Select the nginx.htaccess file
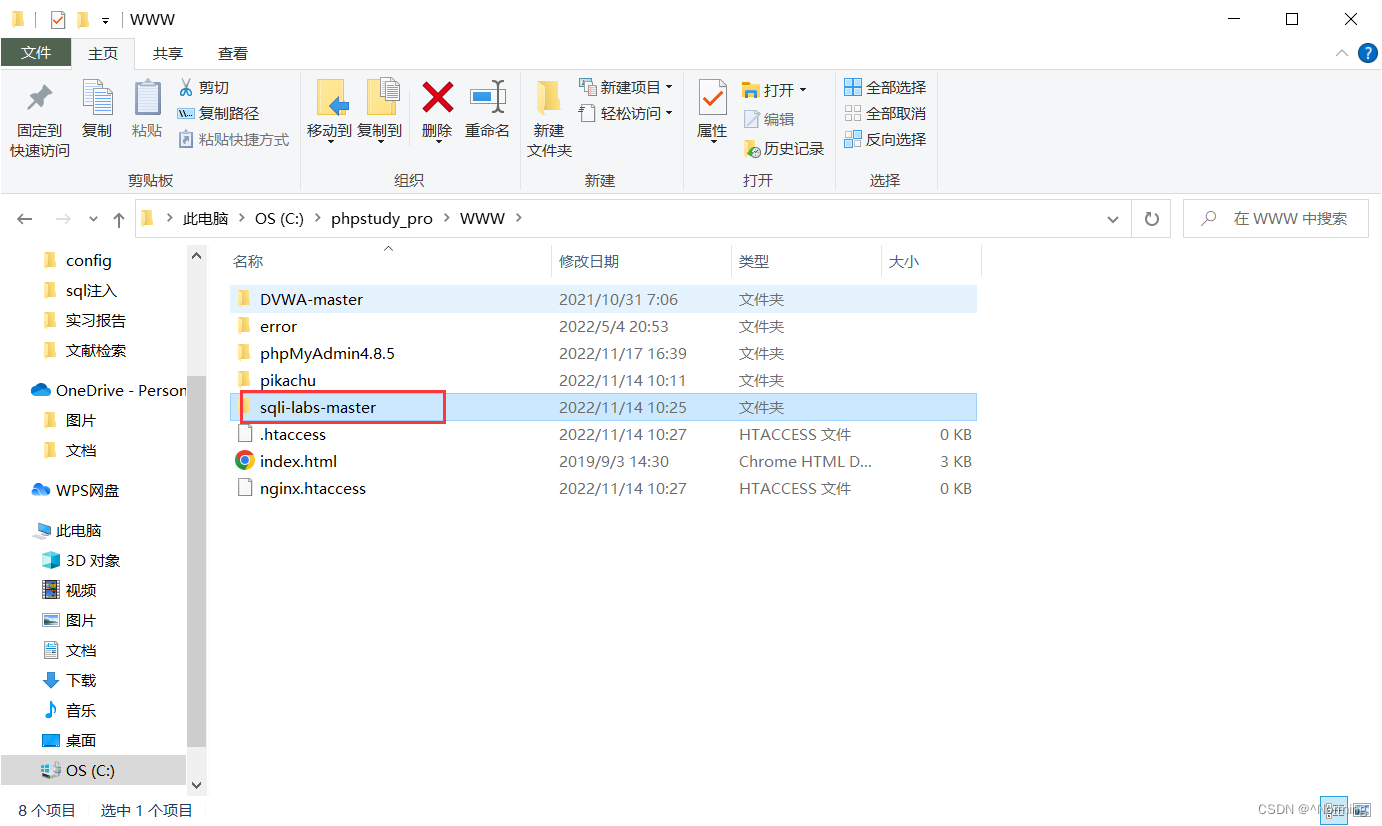The image size is (1382, 826). click(603, 488)
